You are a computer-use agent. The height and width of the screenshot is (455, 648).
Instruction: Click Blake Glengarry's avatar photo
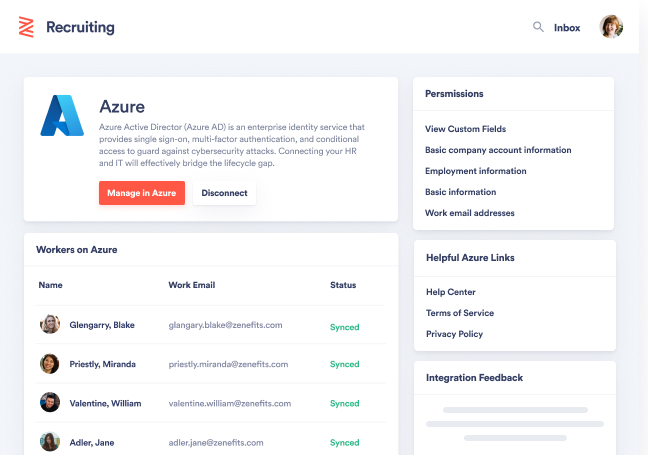[50, 324]
